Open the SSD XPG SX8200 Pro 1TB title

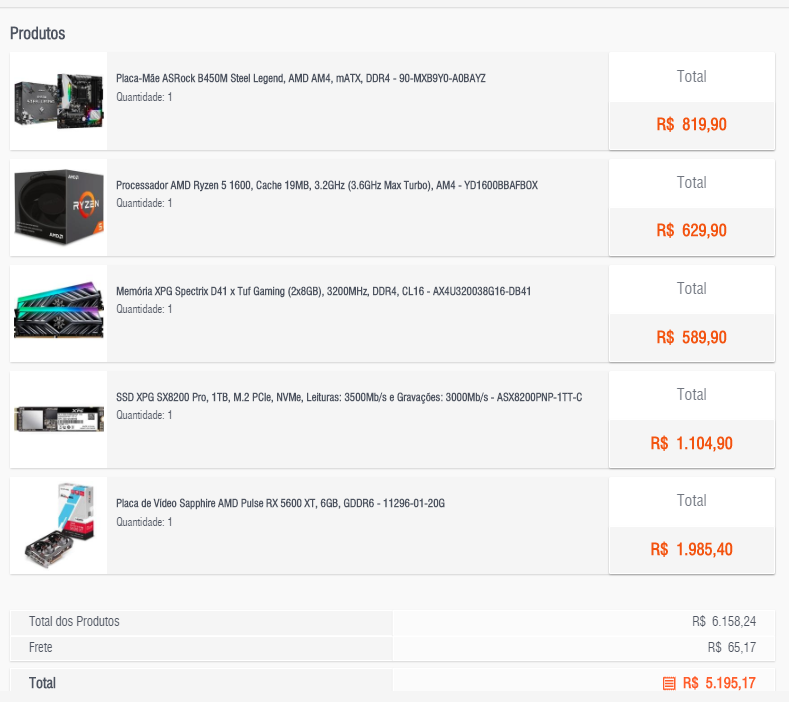349,398
